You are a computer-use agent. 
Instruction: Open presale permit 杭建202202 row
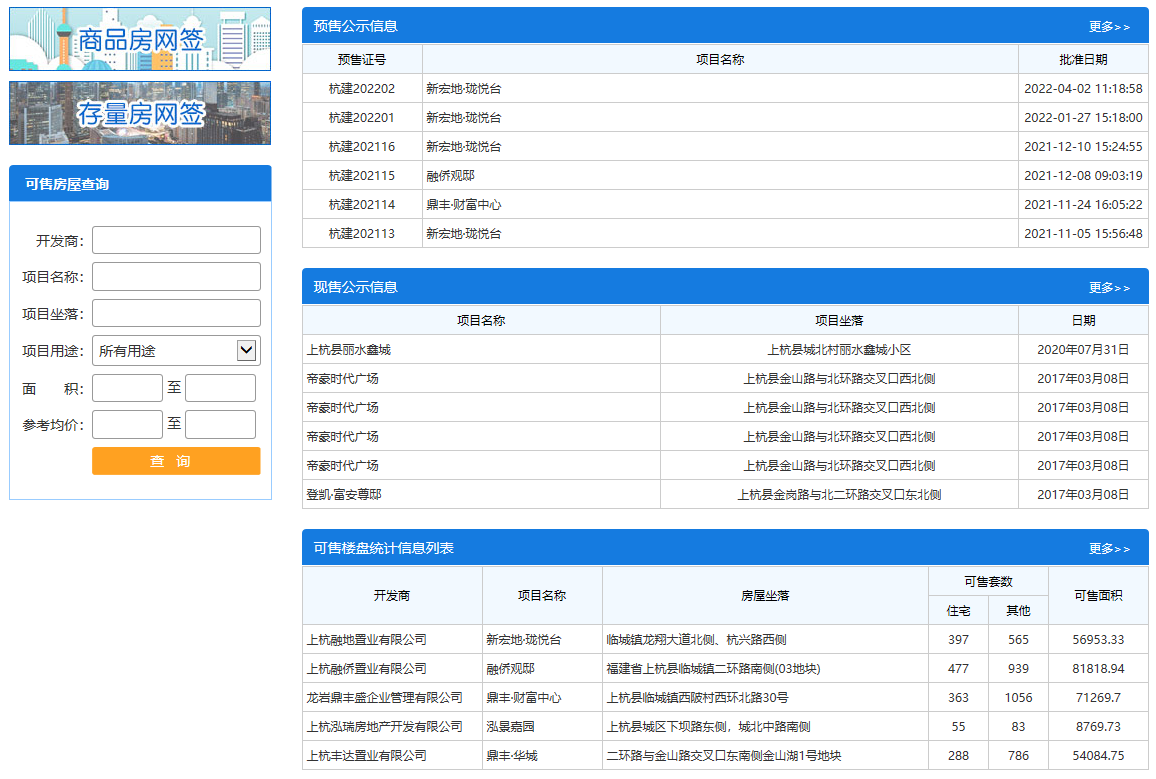pyautogui.click(x=362, y=89)
